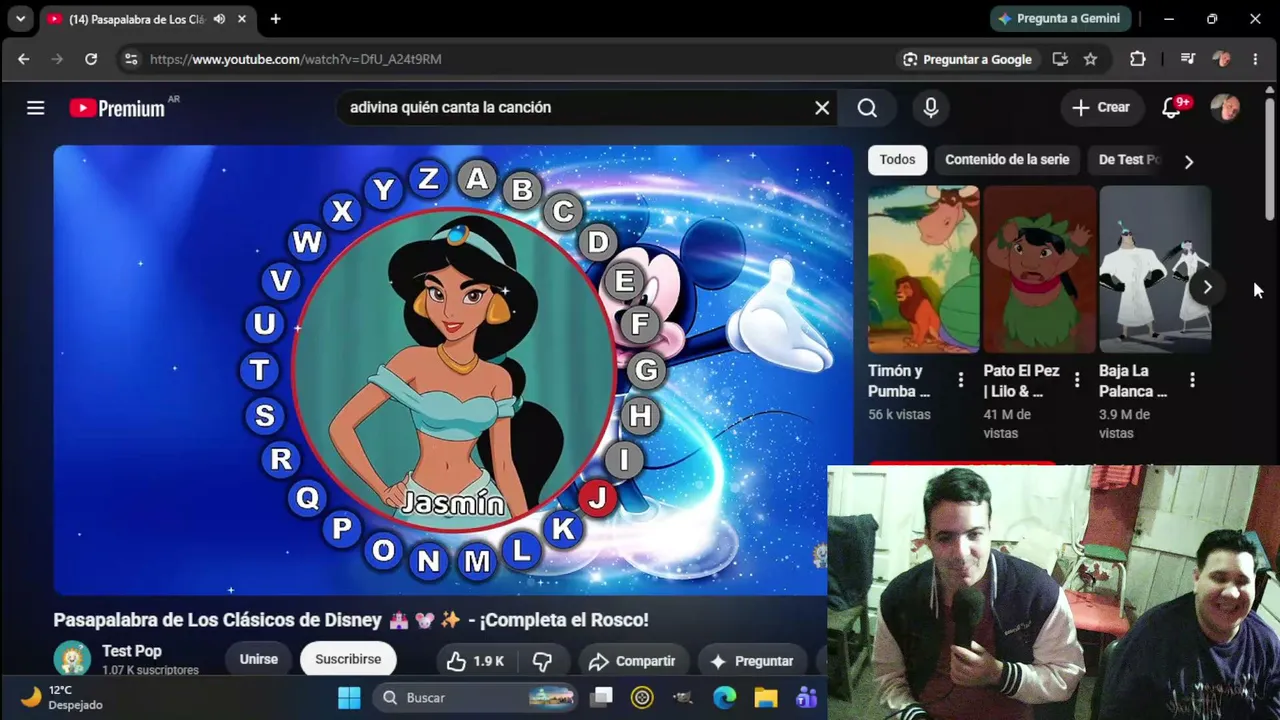Open options for the Pato El Pez video

pos(1077,380)
